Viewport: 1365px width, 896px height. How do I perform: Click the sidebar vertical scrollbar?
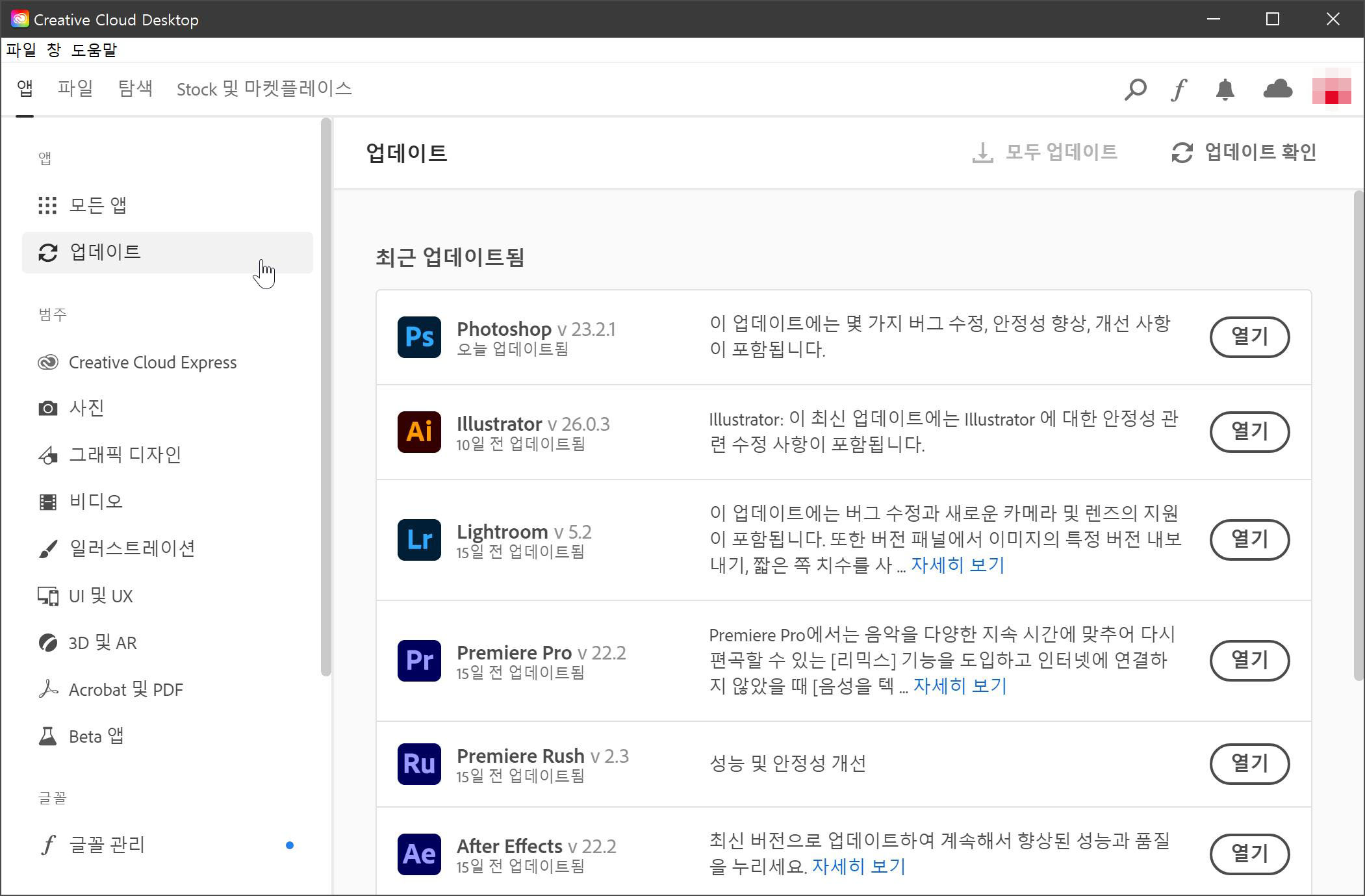click(326, 396)
